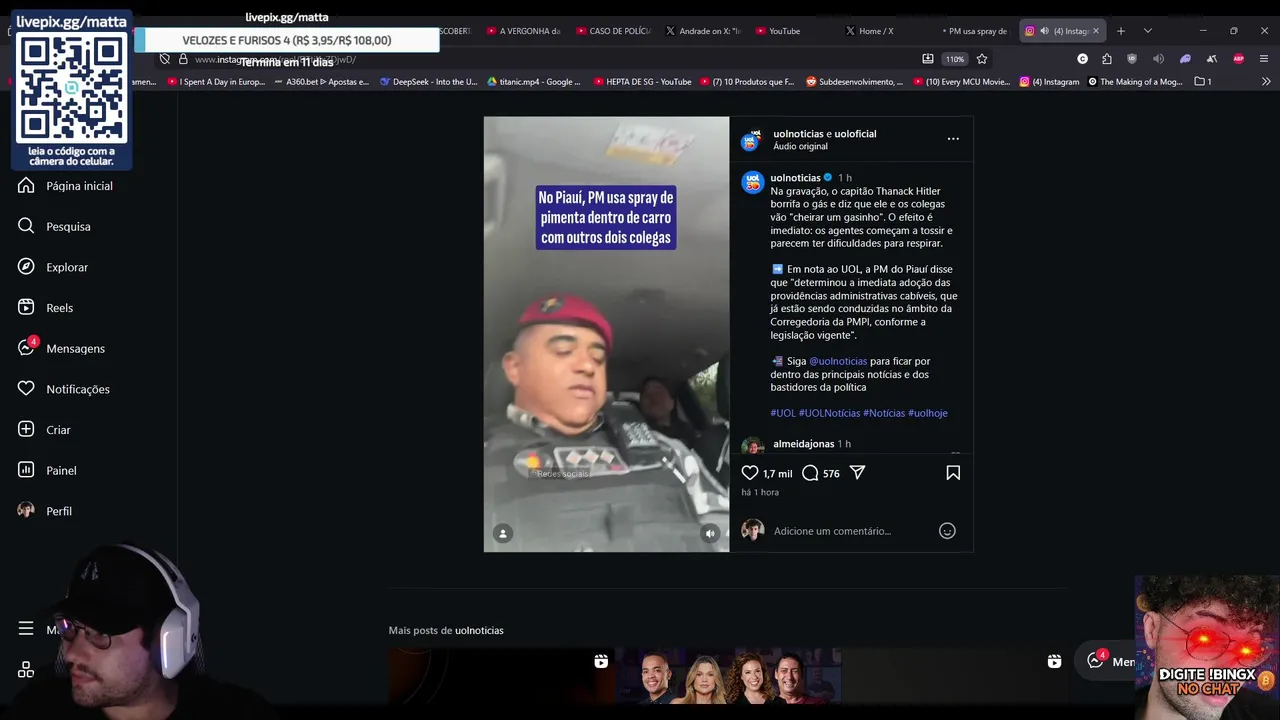Open Áudio original link
The width and height of the screenshot is (1280, 720).
[800, 147]
